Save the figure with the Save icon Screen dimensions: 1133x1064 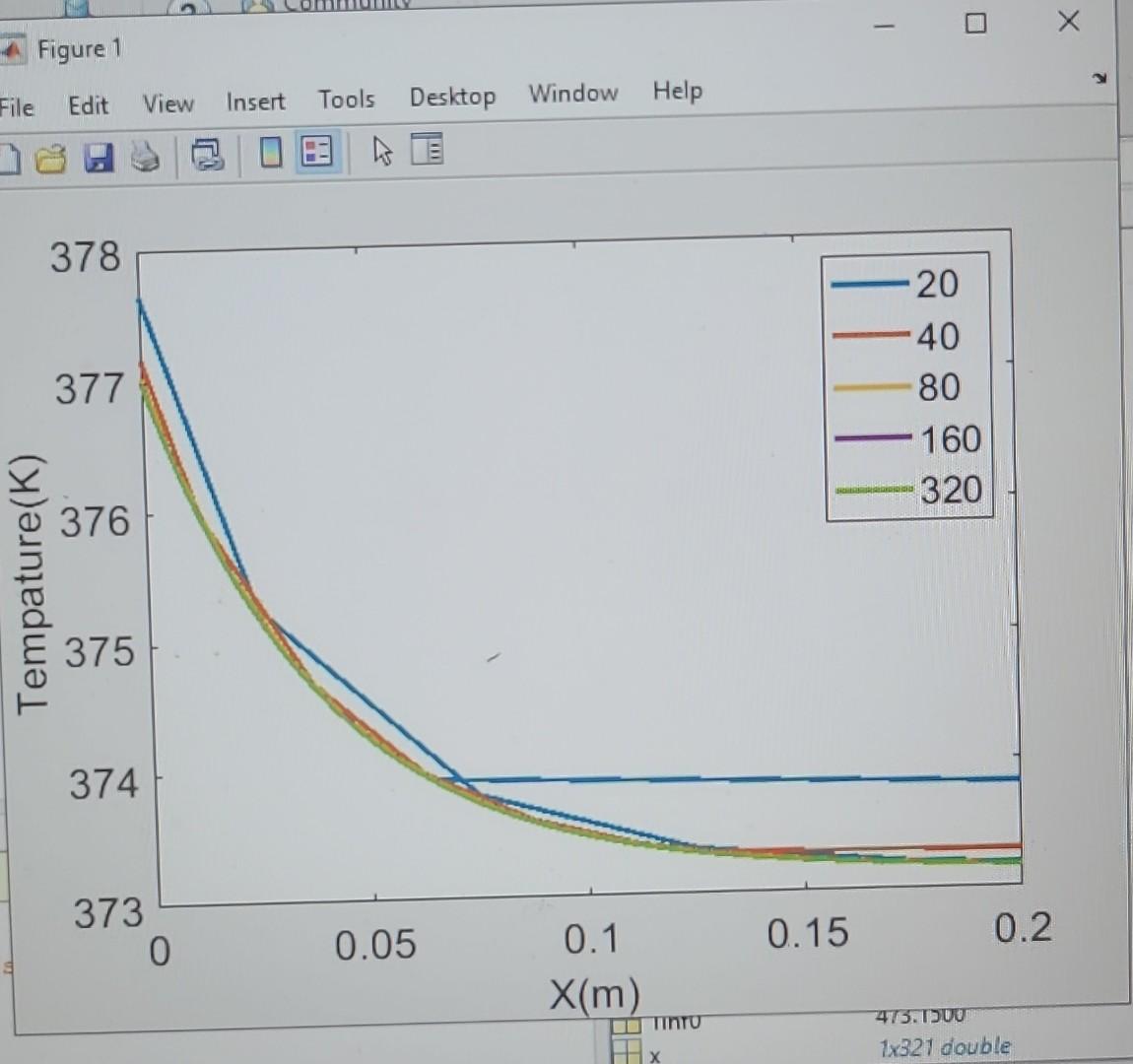(98, 156)
